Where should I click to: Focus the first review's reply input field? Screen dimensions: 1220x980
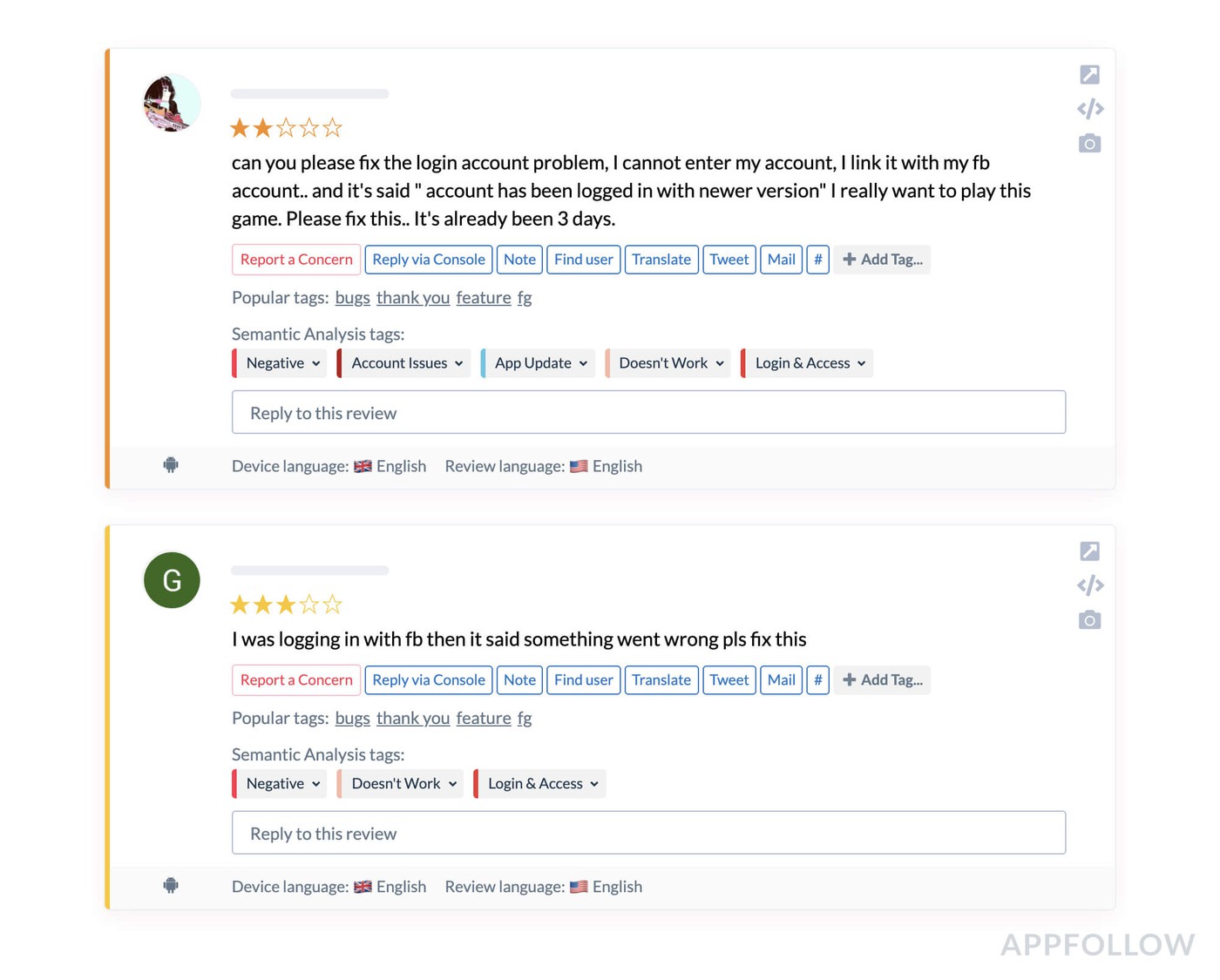[648, 413]
